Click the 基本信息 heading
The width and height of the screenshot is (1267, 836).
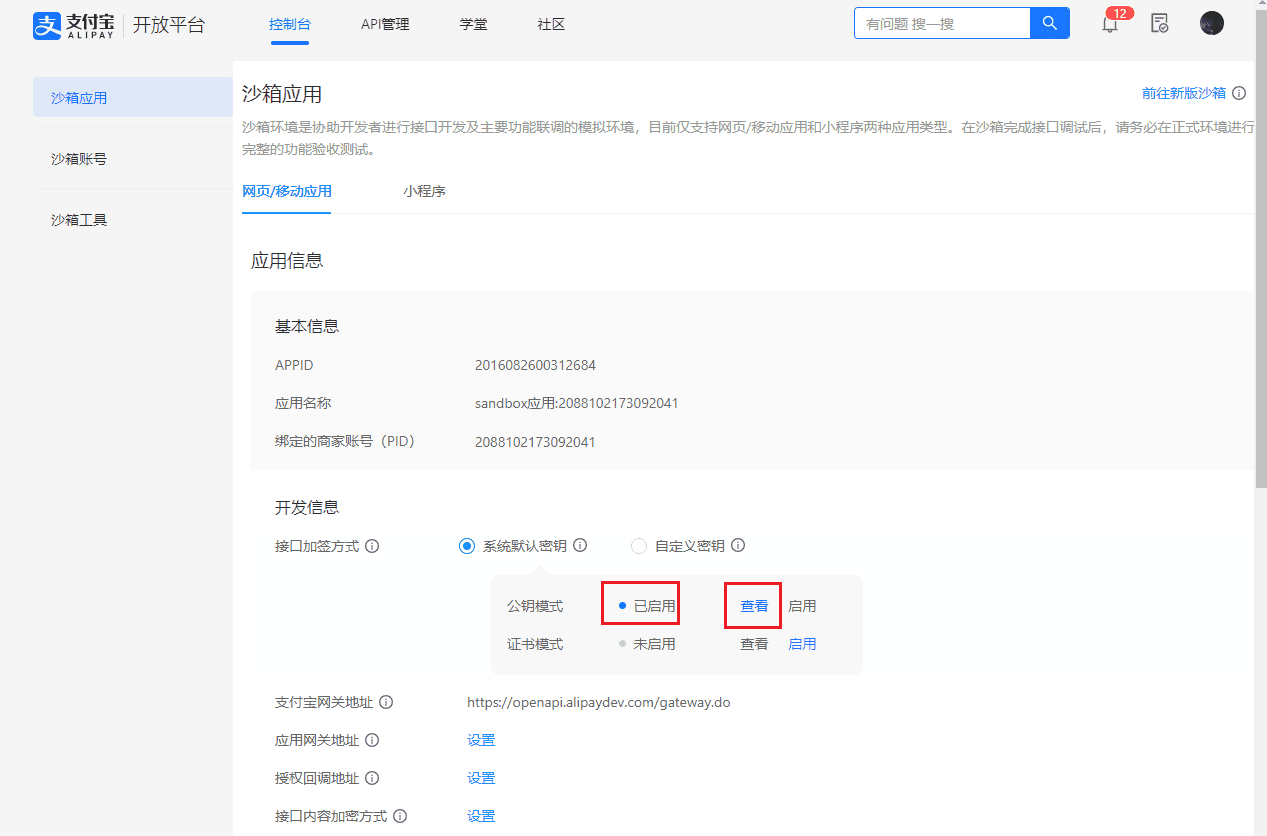(307, 326)
